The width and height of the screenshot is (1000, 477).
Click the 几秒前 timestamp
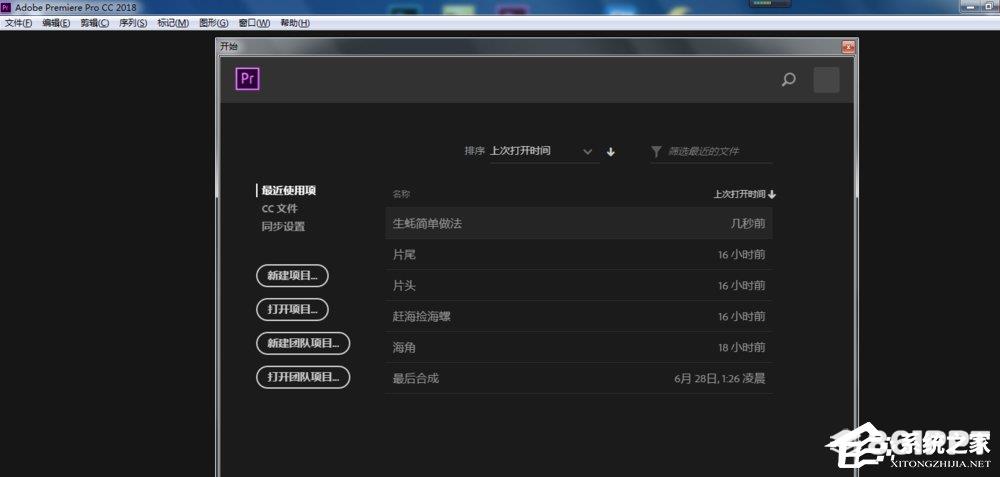point(747,223)
